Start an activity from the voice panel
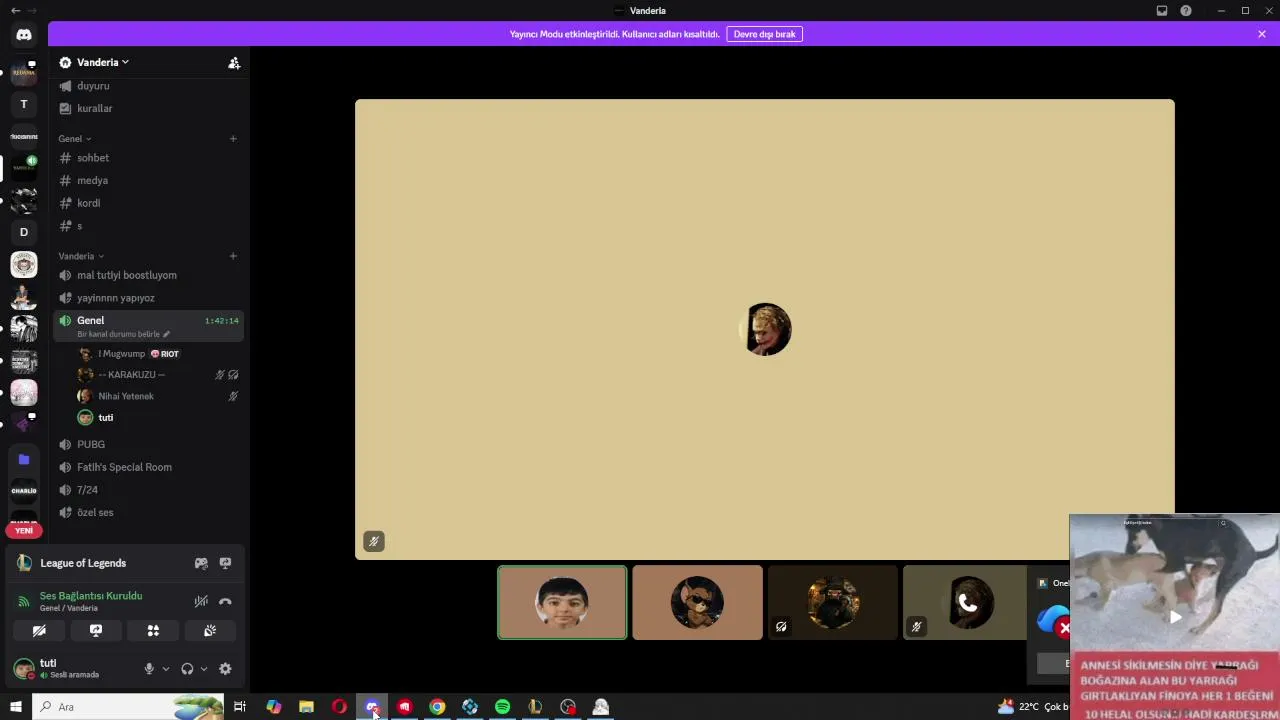Image resolution: width=1280 pixels, height=720 pixels. coord(153,631)
